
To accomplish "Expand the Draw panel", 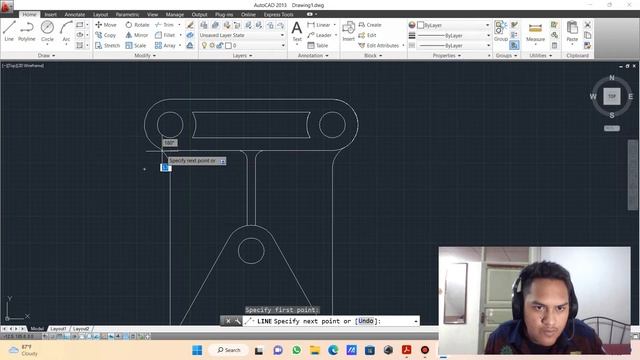I will [x=46, y=55].
